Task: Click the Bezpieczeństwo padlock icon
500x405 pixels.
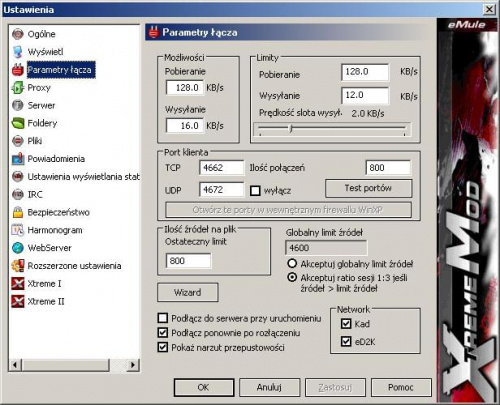Action: click(x=18, y=212)
